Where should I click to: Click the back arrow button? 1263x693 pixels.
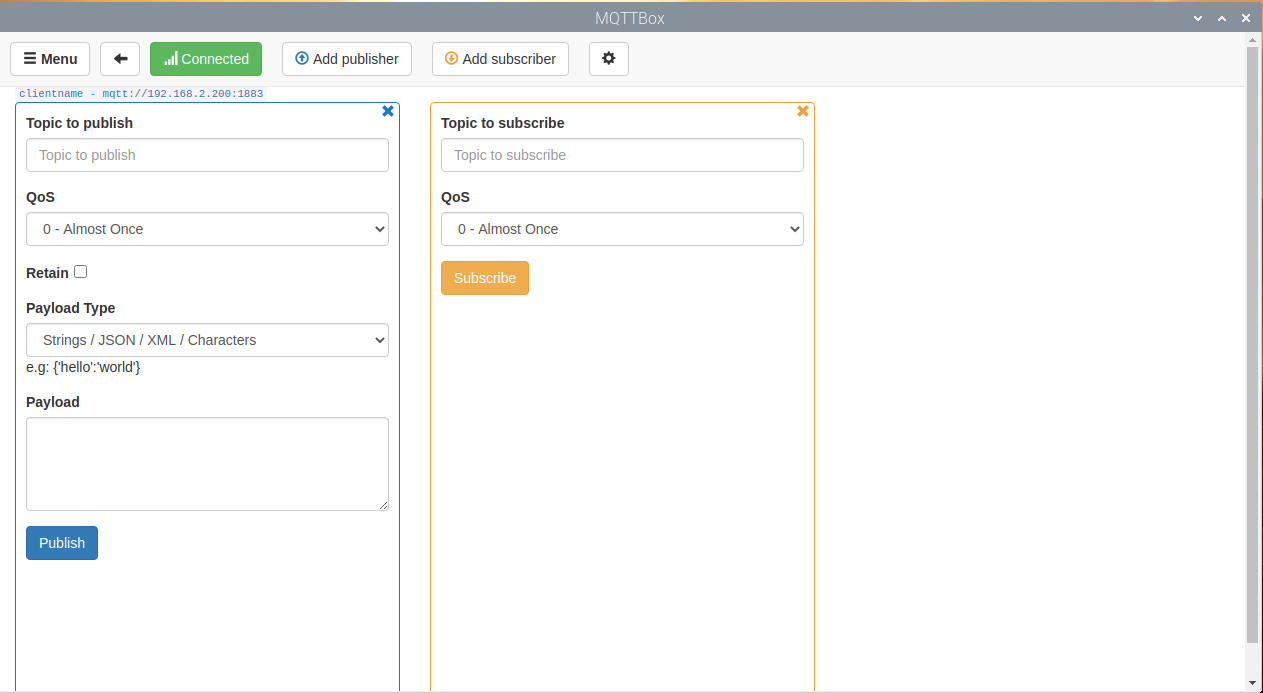point(120,59)
